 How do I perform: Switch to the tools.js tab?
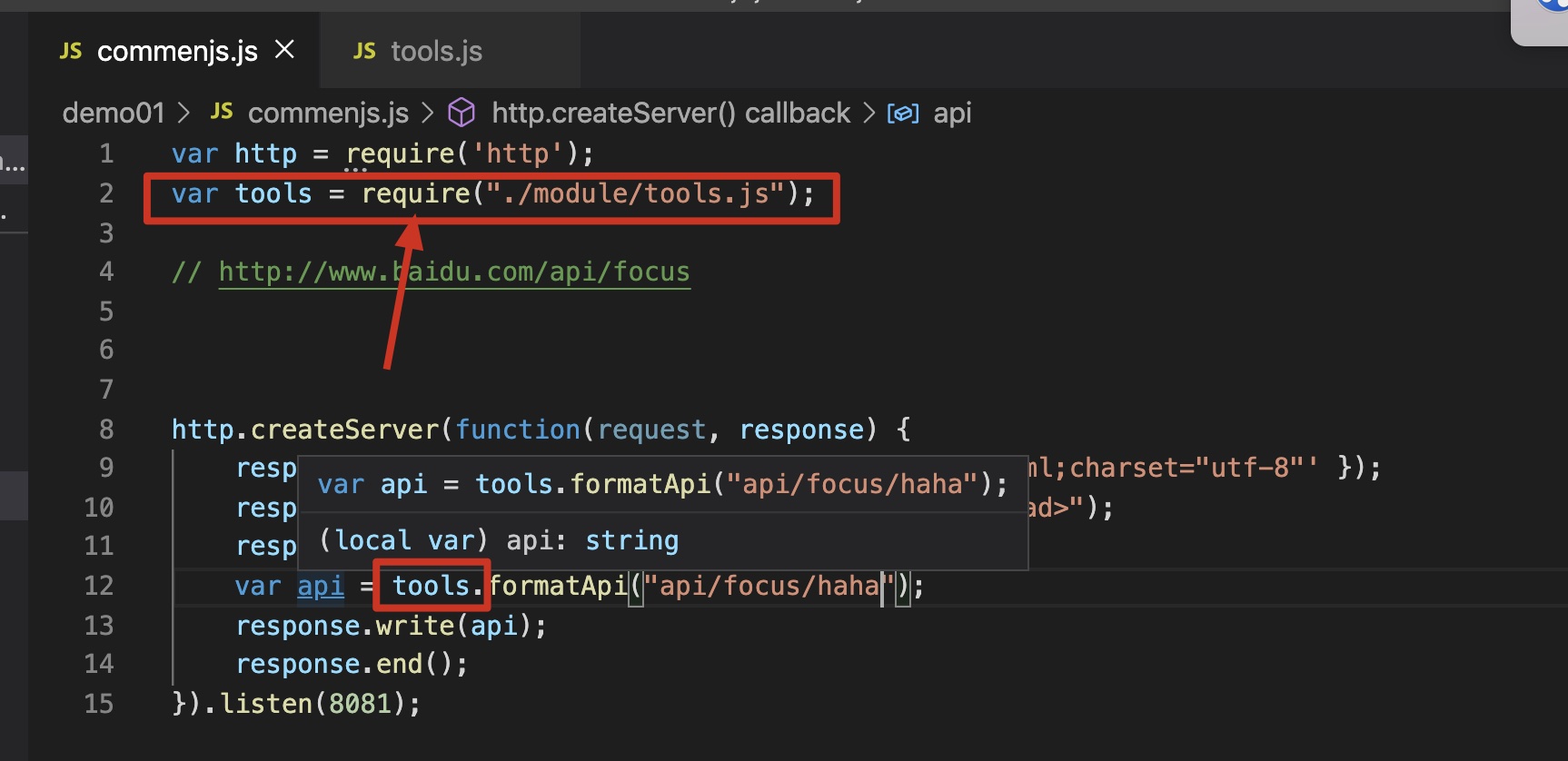coord(437,51)
